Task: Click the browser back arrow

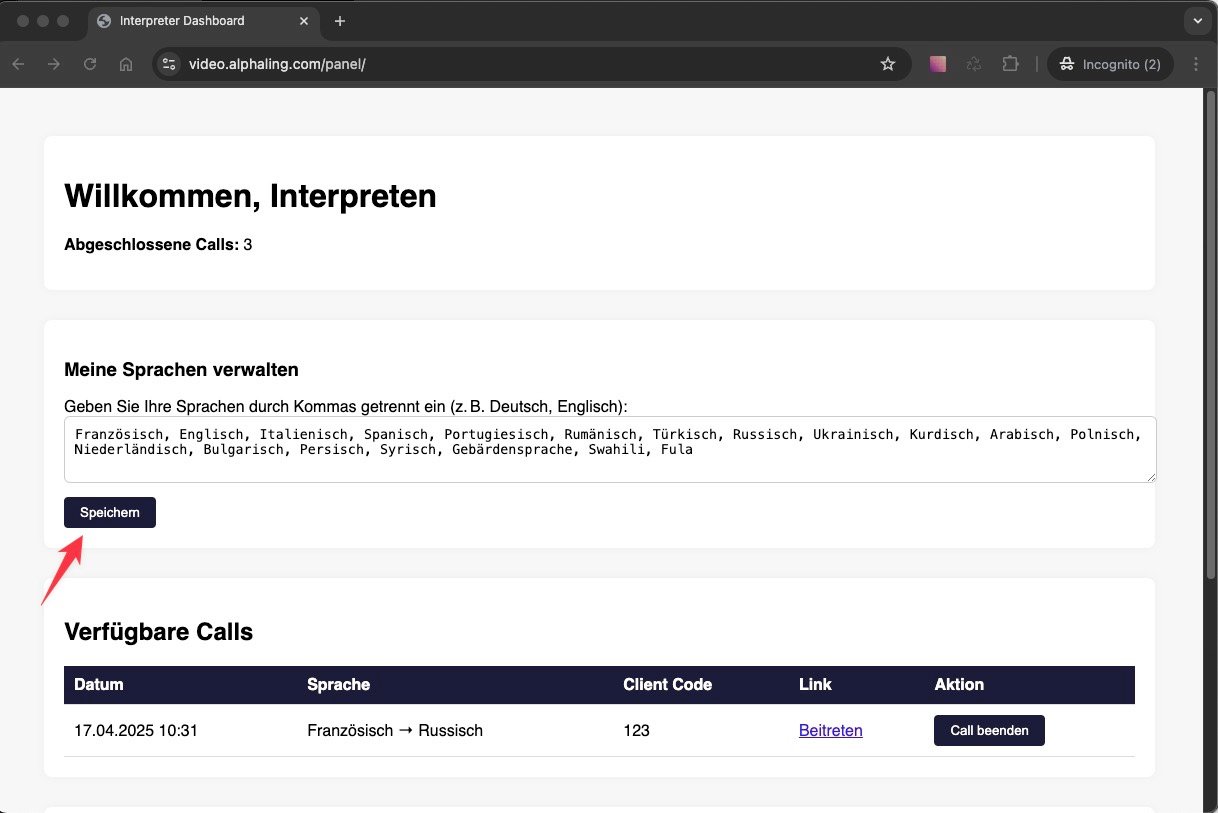Action: click(x=18, y=64)
